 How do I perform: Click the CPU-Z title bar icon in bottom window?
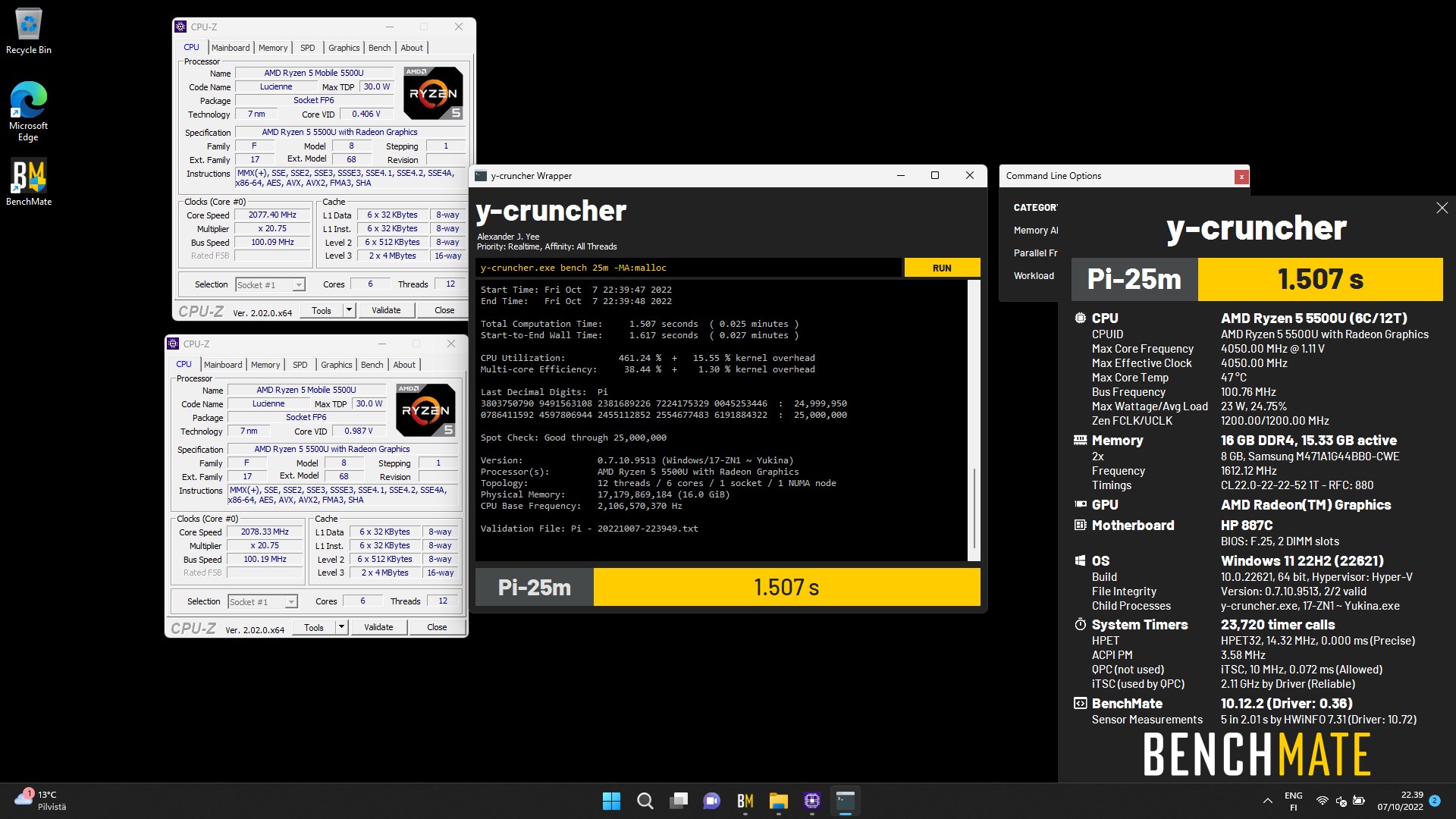pos(173,344)
